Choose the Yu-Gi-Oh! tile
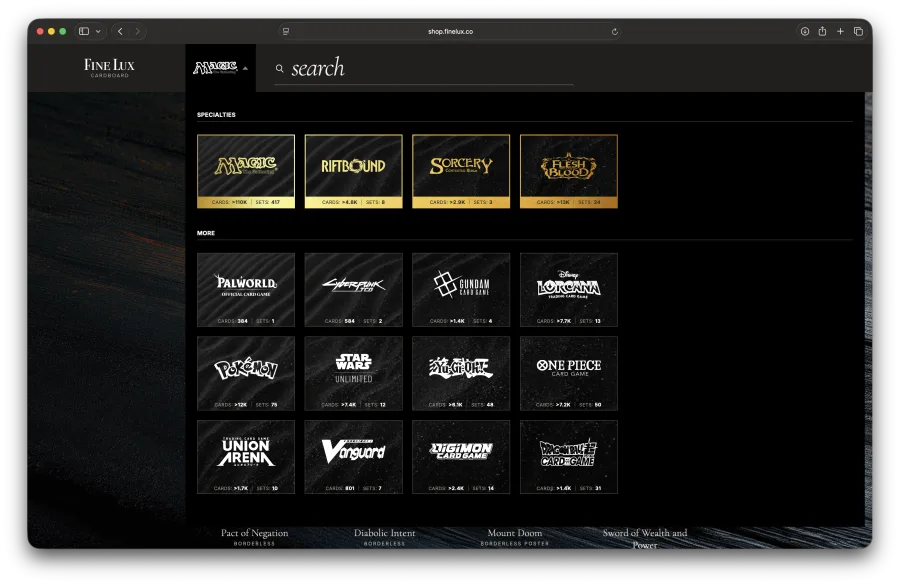 461,373
